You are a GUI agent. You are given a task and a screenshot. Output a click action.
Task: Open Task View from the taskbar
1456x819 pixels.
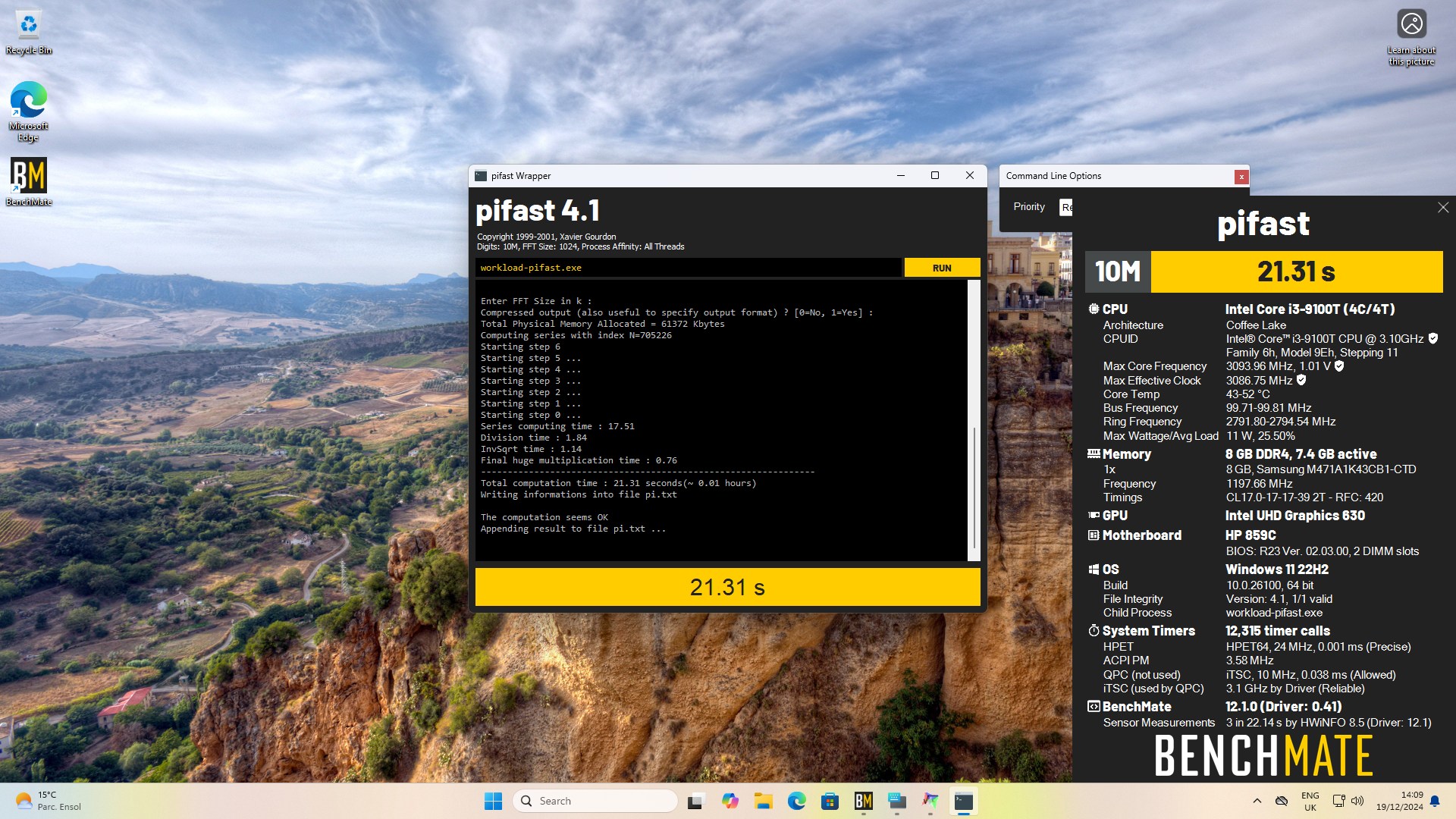tap(695, 801)
